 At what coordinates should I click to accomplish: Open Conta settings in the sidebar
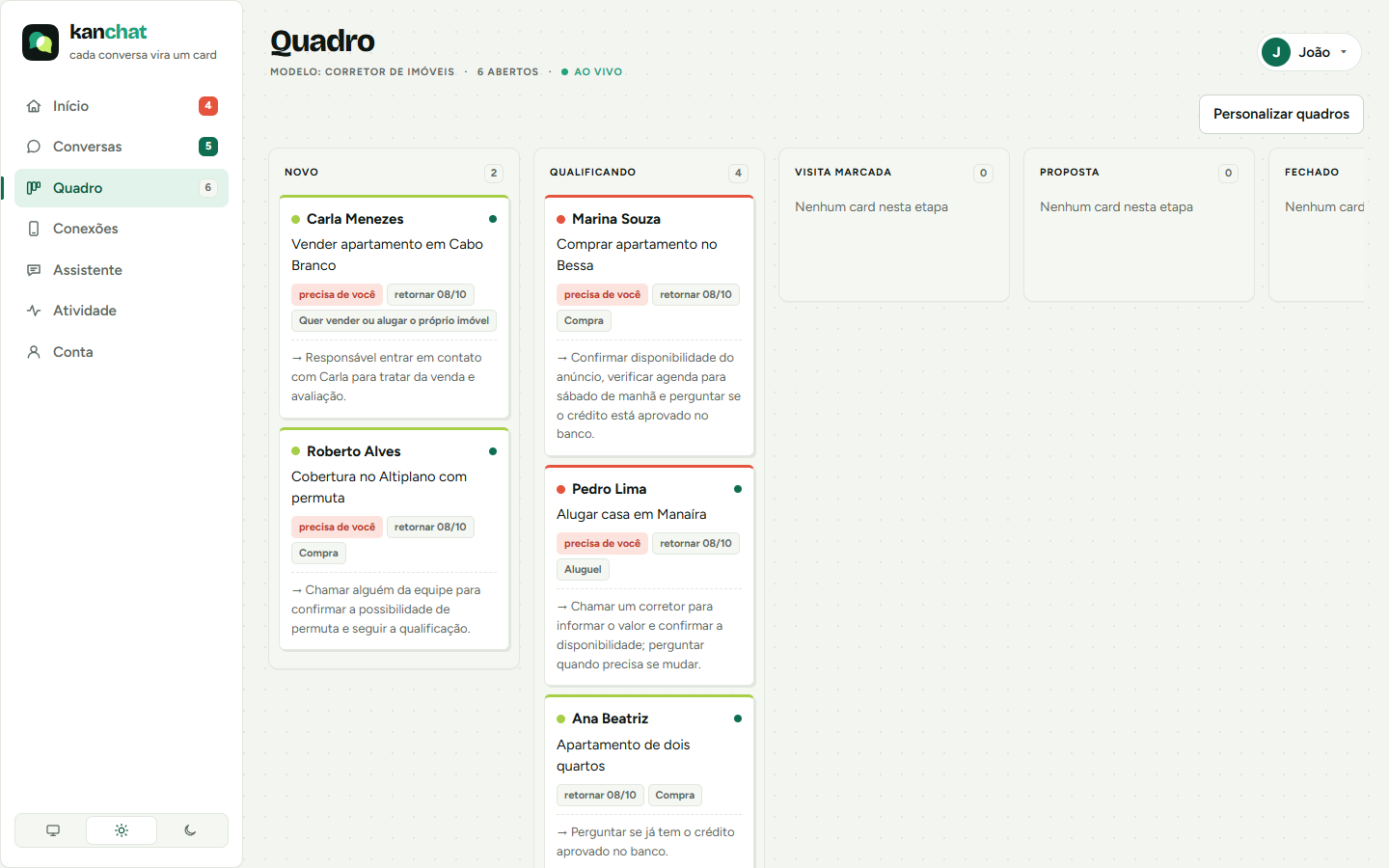point(122,352)
